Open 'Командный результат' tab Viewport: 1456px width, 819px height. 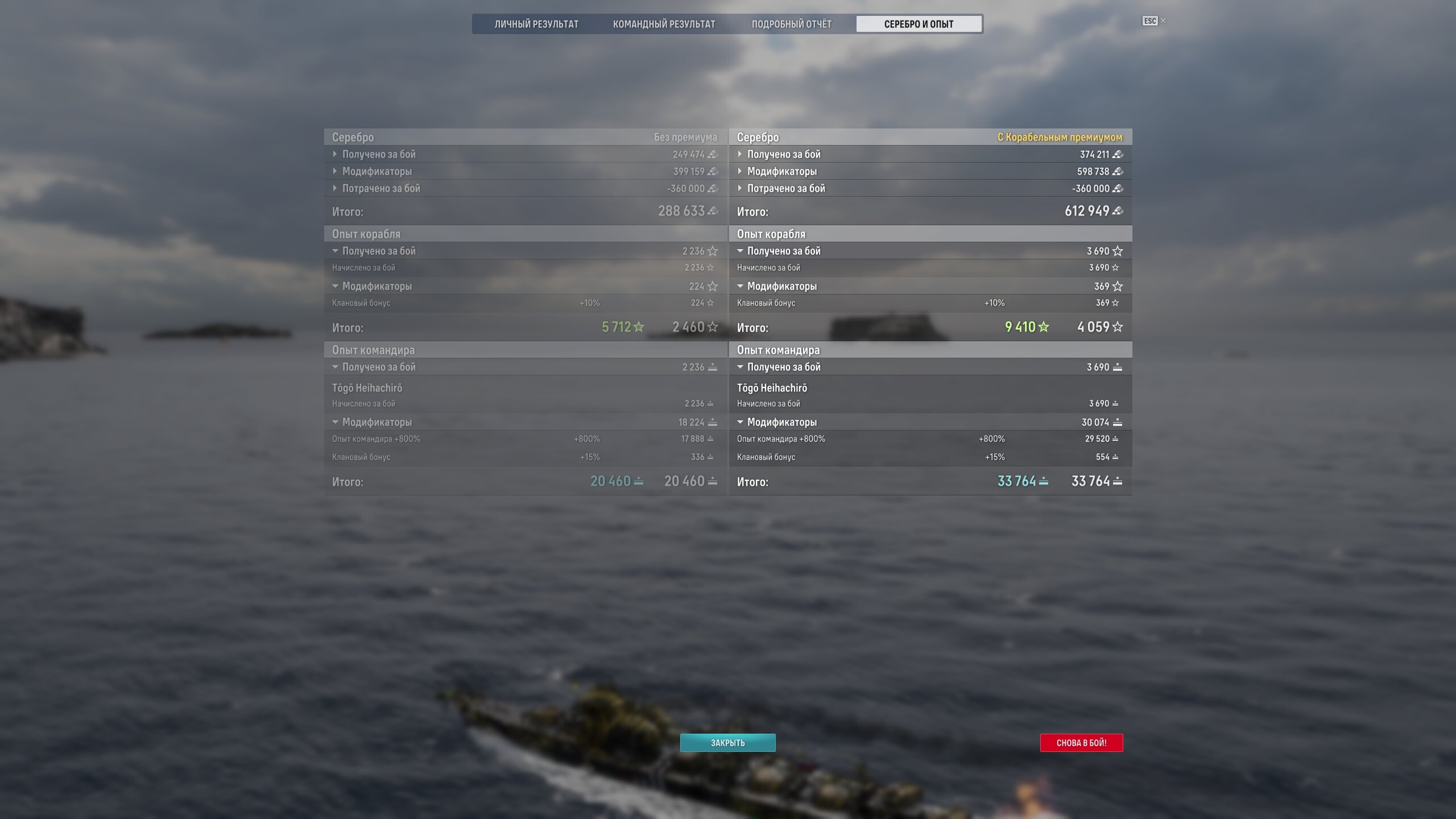tap(664, 24)
